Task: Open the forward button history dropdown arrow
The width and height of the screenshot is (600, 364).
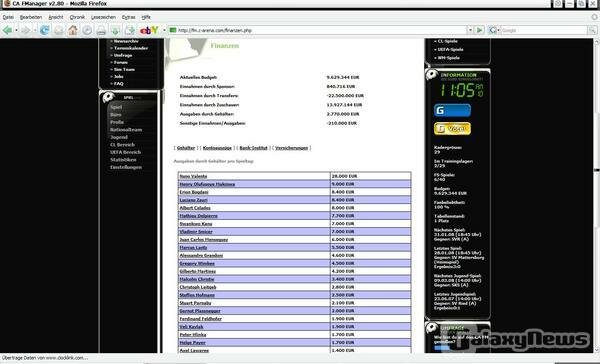Action: click(x=34, y=31)
